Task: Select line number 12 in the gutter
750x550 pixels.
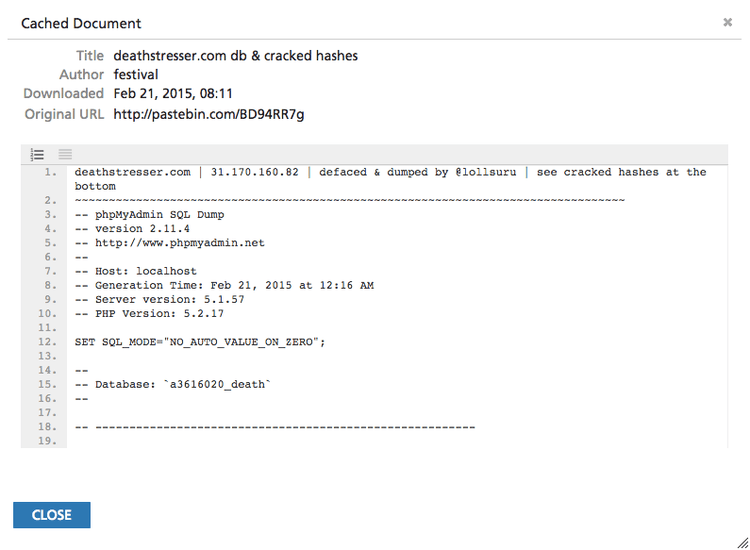Action: 46,342
